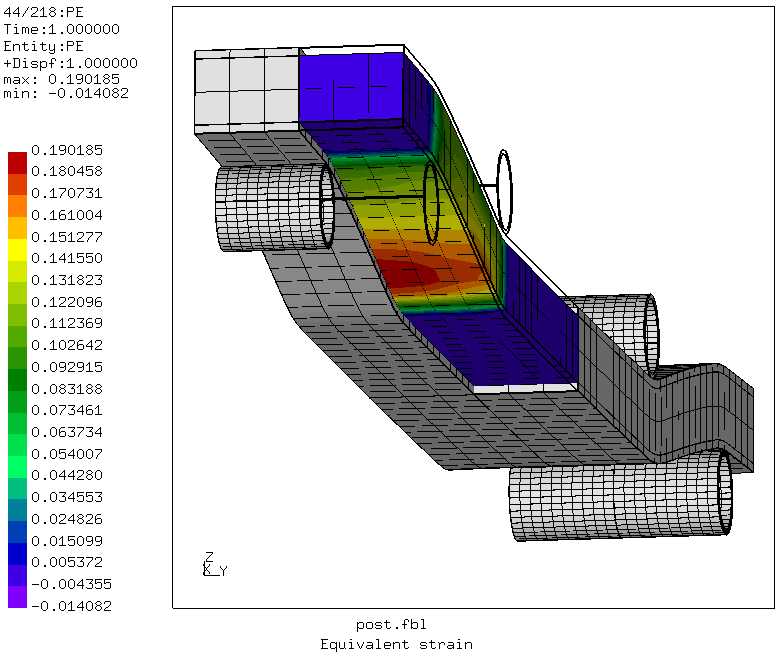This screenshot has height=672, width=784.
Task: Click the bottom-right large meshed cylinder roller
Action: (x=620, y=496)
